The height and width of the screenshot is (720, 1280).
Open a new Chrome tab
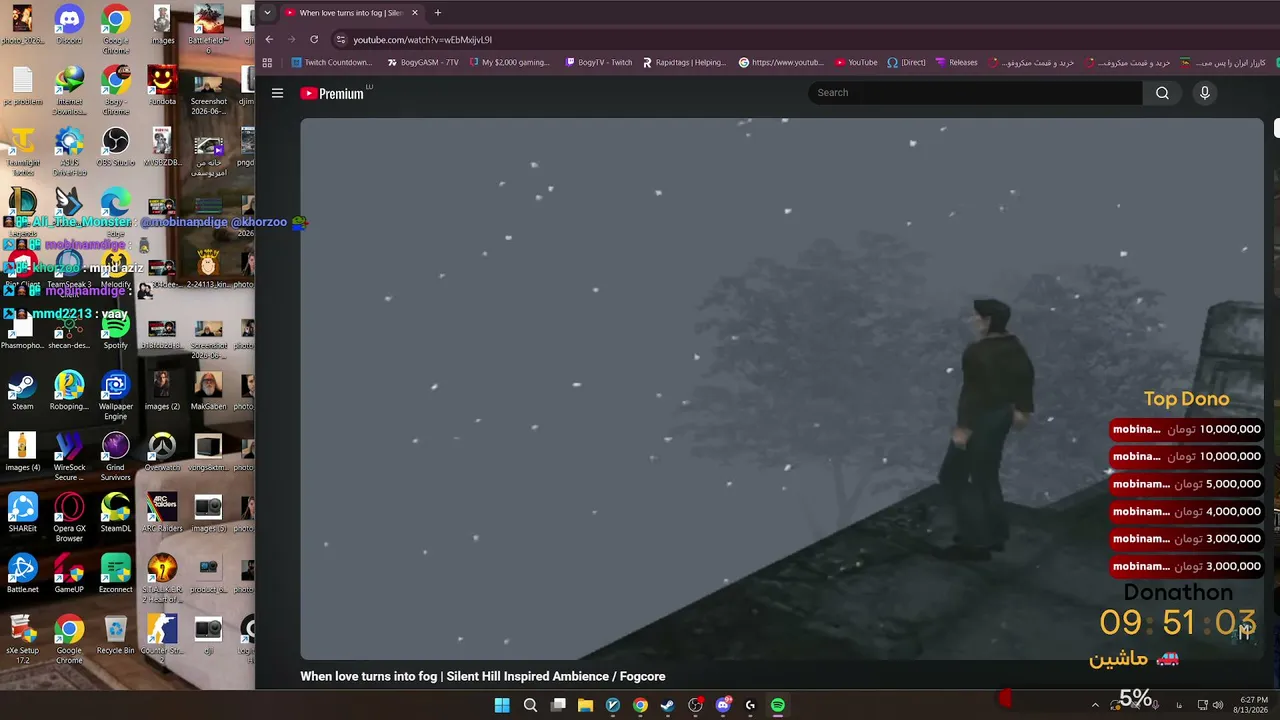(x=437, y=13)
